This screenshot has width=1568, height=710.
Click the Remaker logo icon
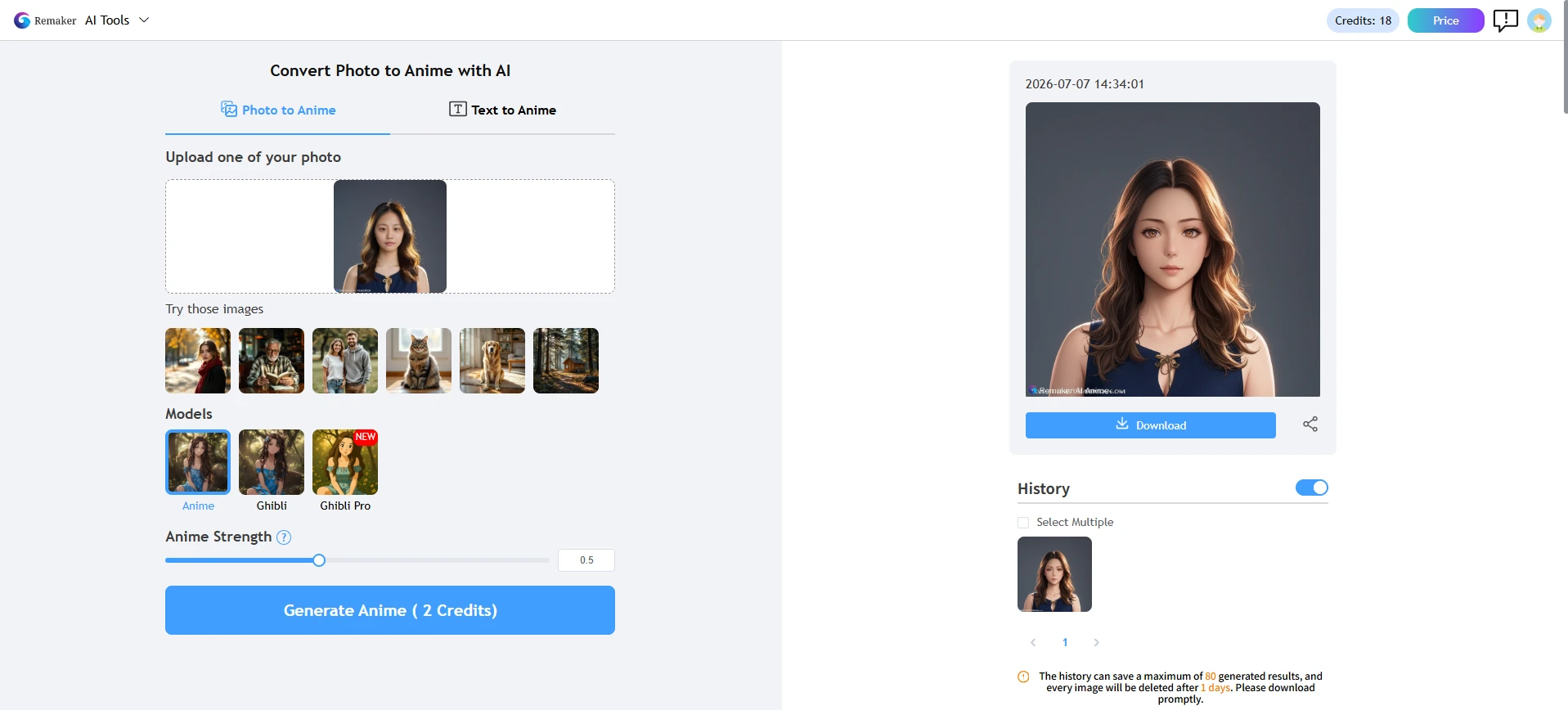point(22,20)
